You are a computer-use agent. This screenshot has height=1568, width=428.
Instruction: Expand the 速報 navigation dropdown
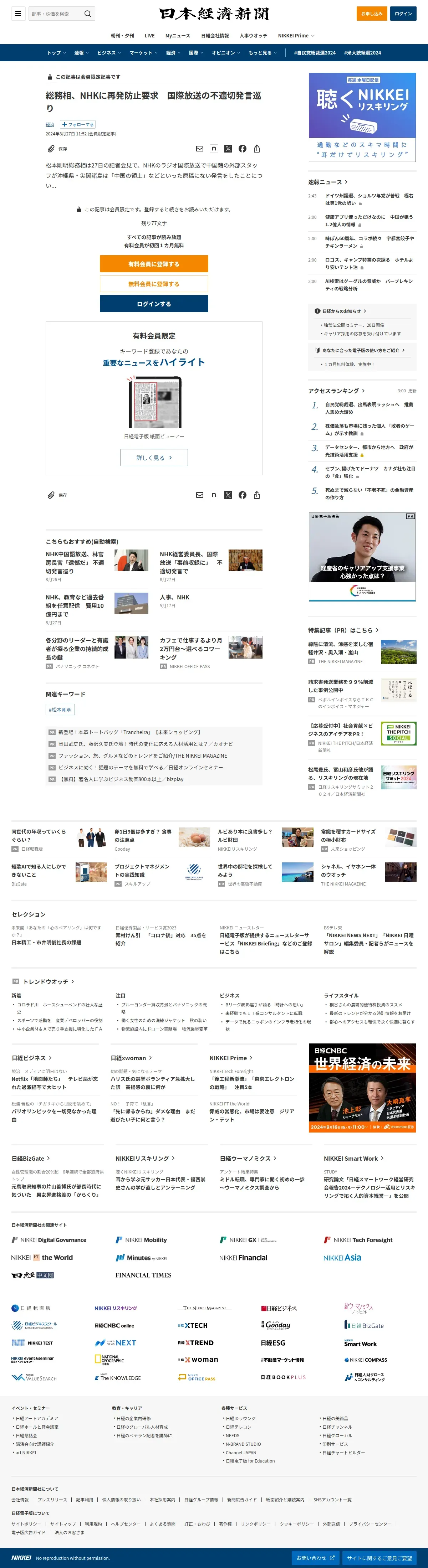point(82,53)
